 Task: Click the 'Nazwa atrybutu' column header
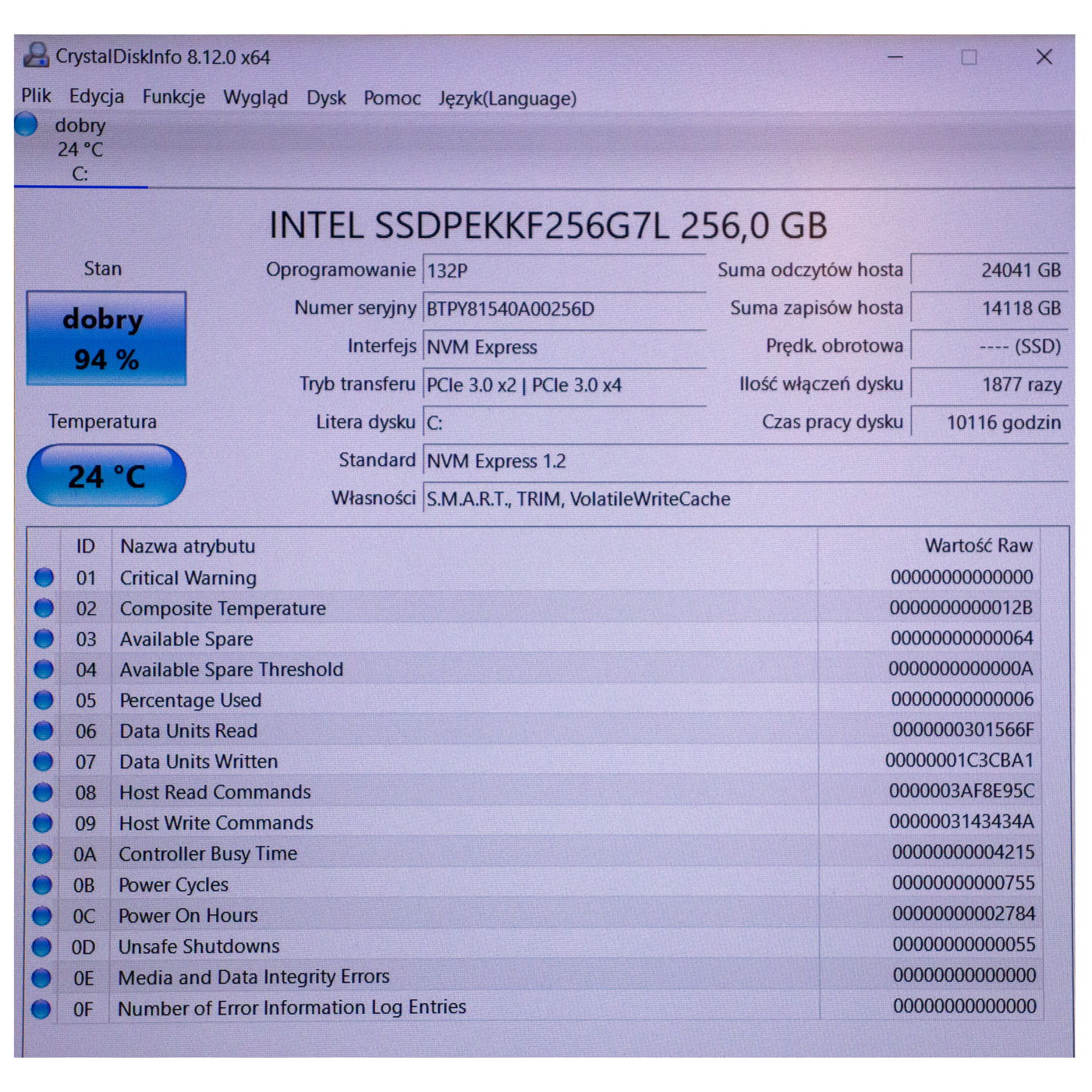187,546
